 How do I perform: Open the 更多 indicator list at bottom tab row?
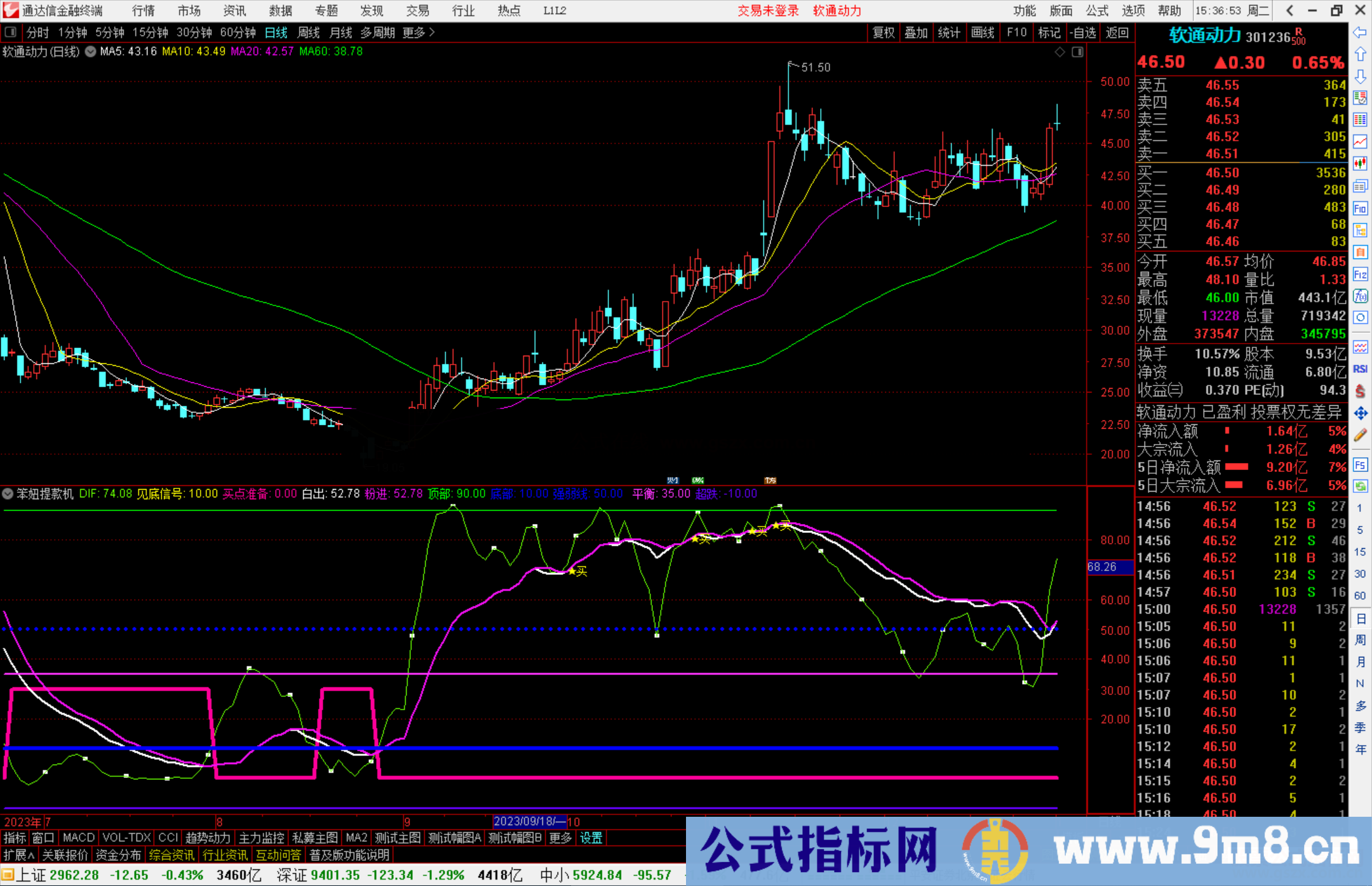560,838
